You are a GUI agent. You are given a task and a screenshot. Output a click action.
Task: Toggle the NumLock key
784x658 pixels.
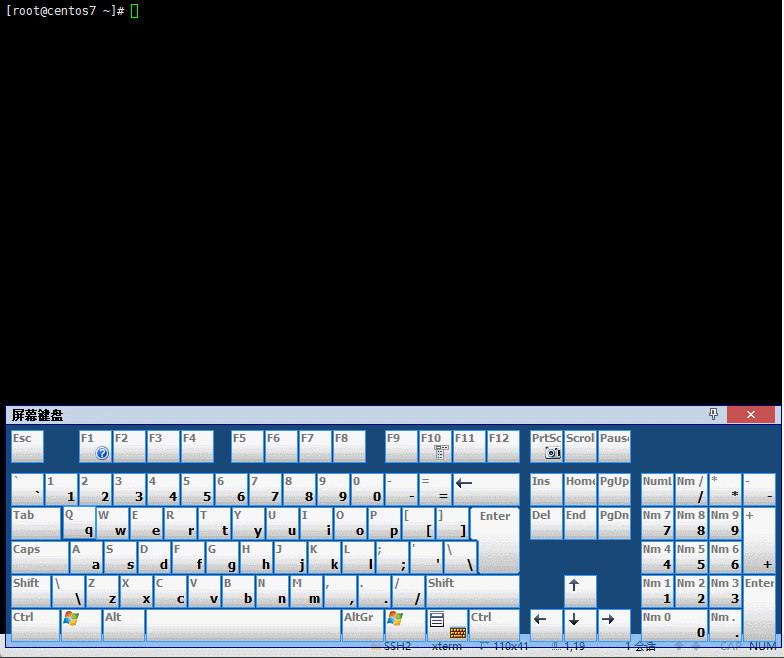(657, 490)
